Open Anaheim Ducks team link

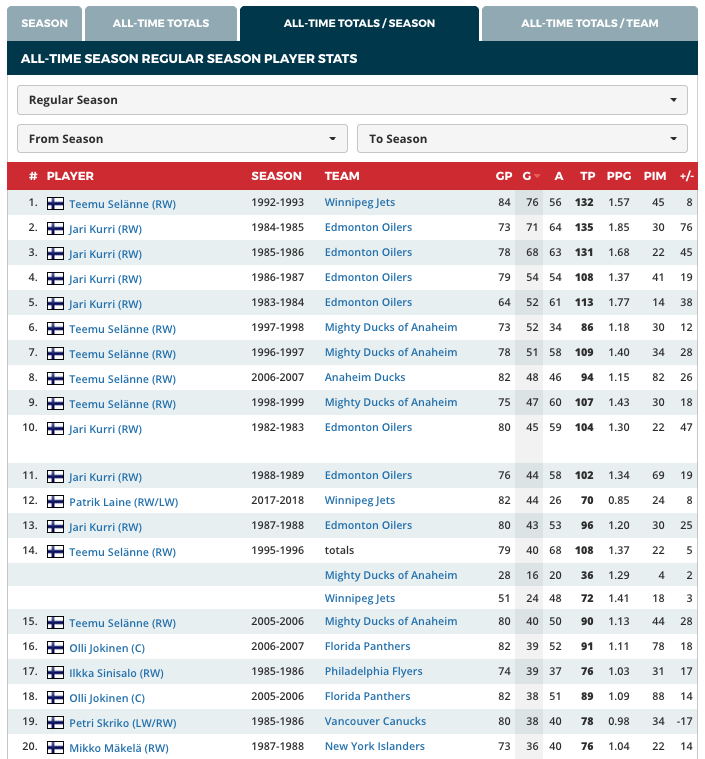coord(365,377)
